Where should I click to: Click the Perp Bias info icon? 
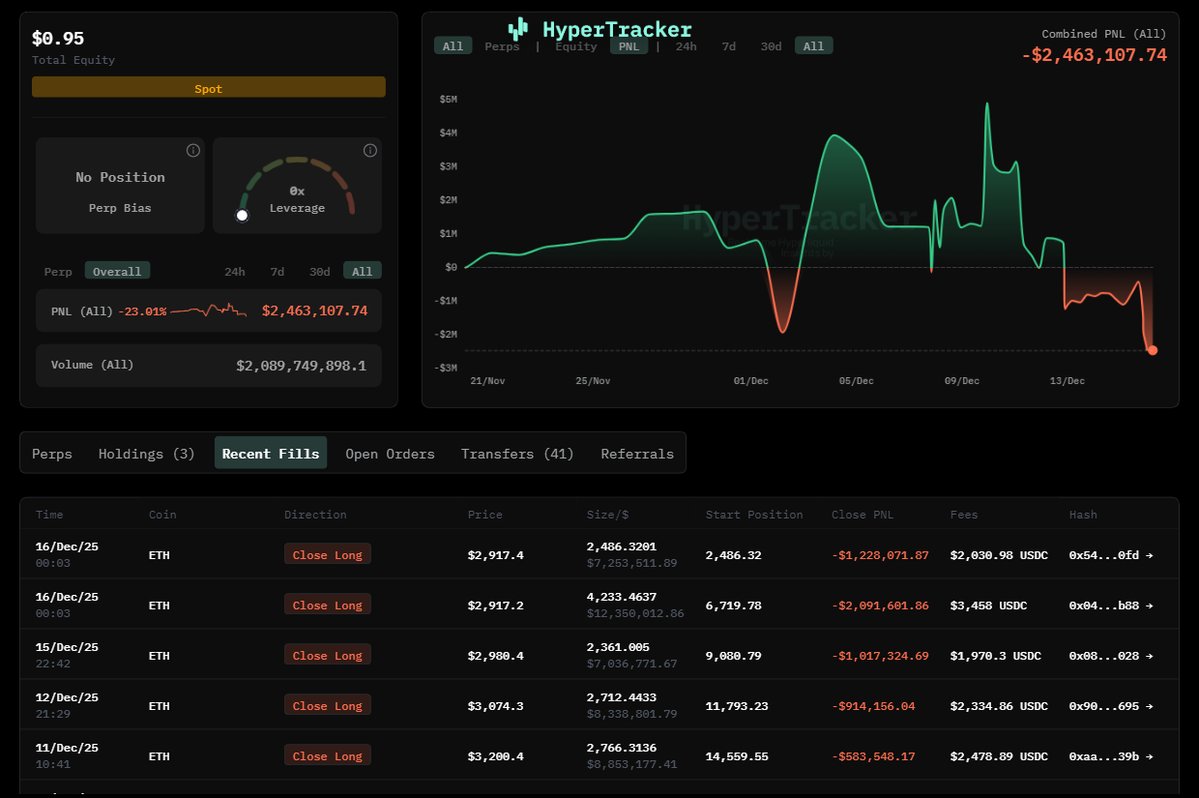(193, 151)
